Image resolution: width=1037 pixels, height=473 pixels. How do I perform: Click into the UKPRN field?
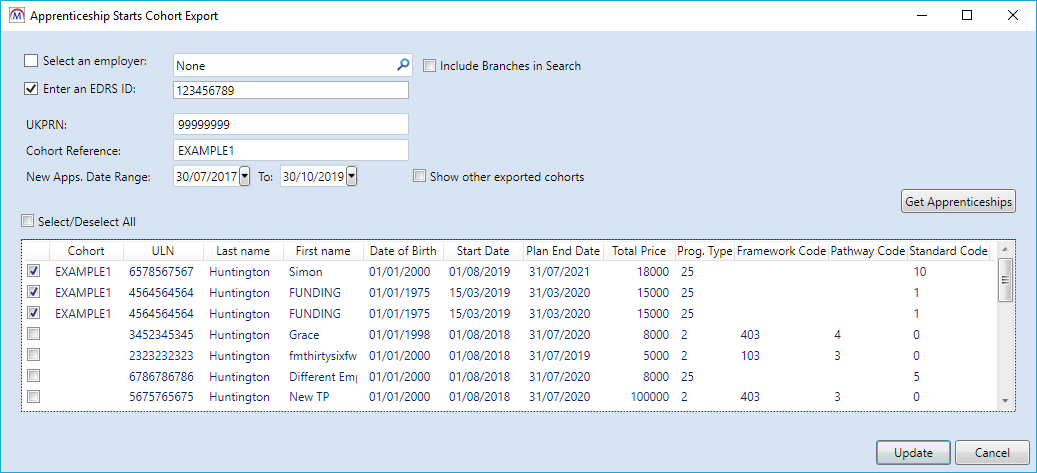click(x=290, y=124)
